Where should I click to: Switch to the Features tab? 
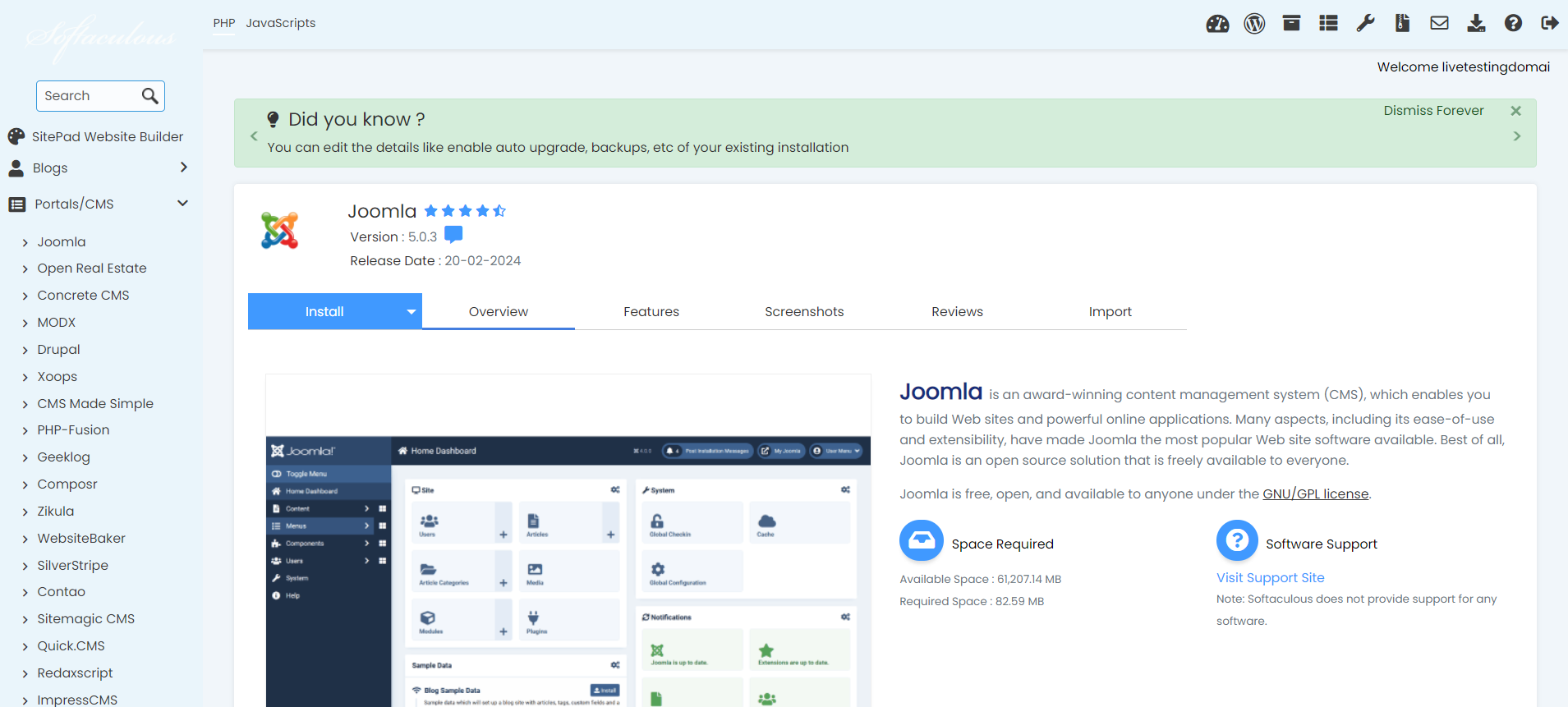click(651, 312)
